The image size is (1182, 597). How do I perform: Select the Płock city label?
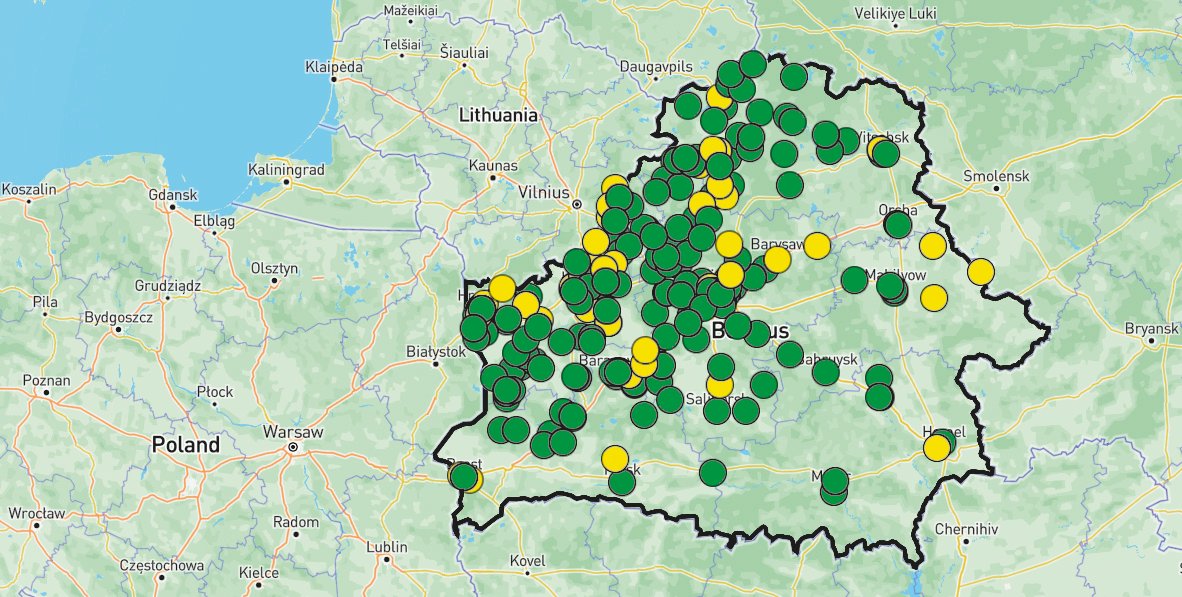coord(215,392)
